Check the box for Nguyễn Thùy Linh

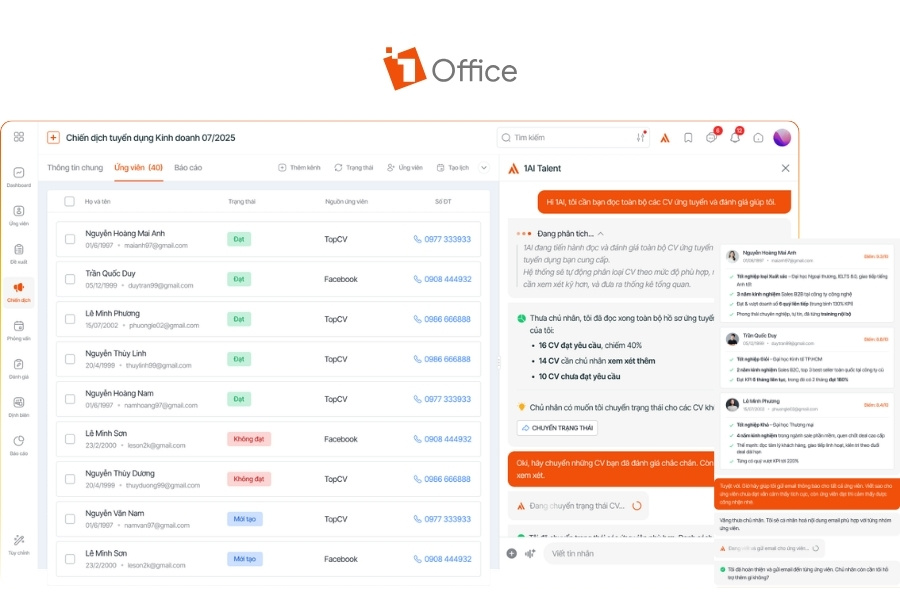pos(70,359)
